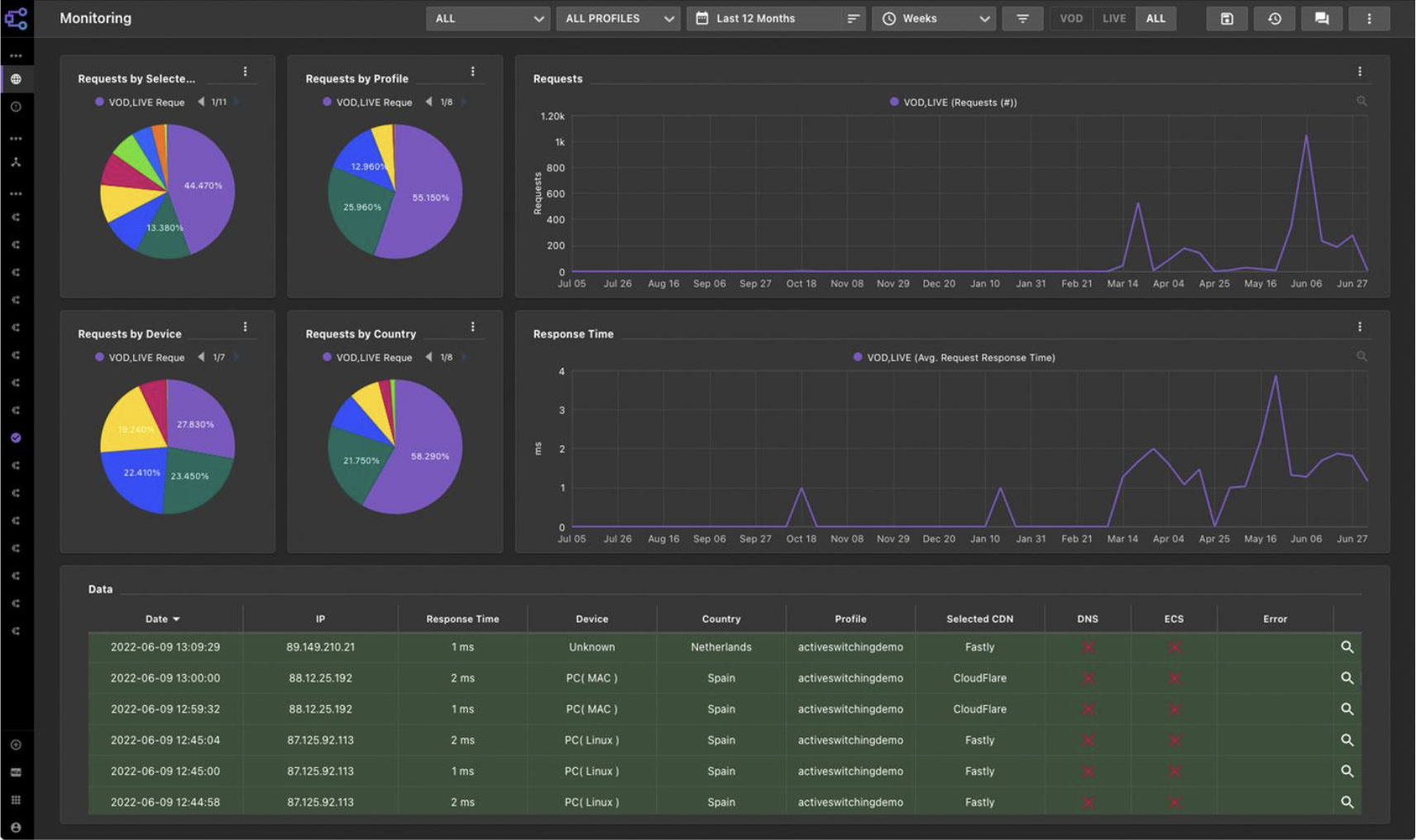Viewport: 1416px width, 840px height.
Task: Open the header three-dot more menu
Action: click(x=1369, y=18)
